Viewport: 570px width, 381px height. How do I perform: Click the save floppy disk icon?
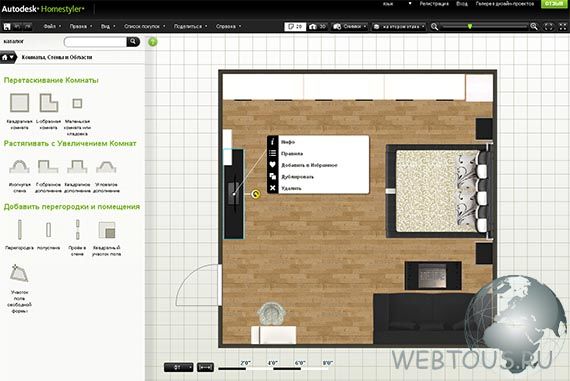point(7,27)
